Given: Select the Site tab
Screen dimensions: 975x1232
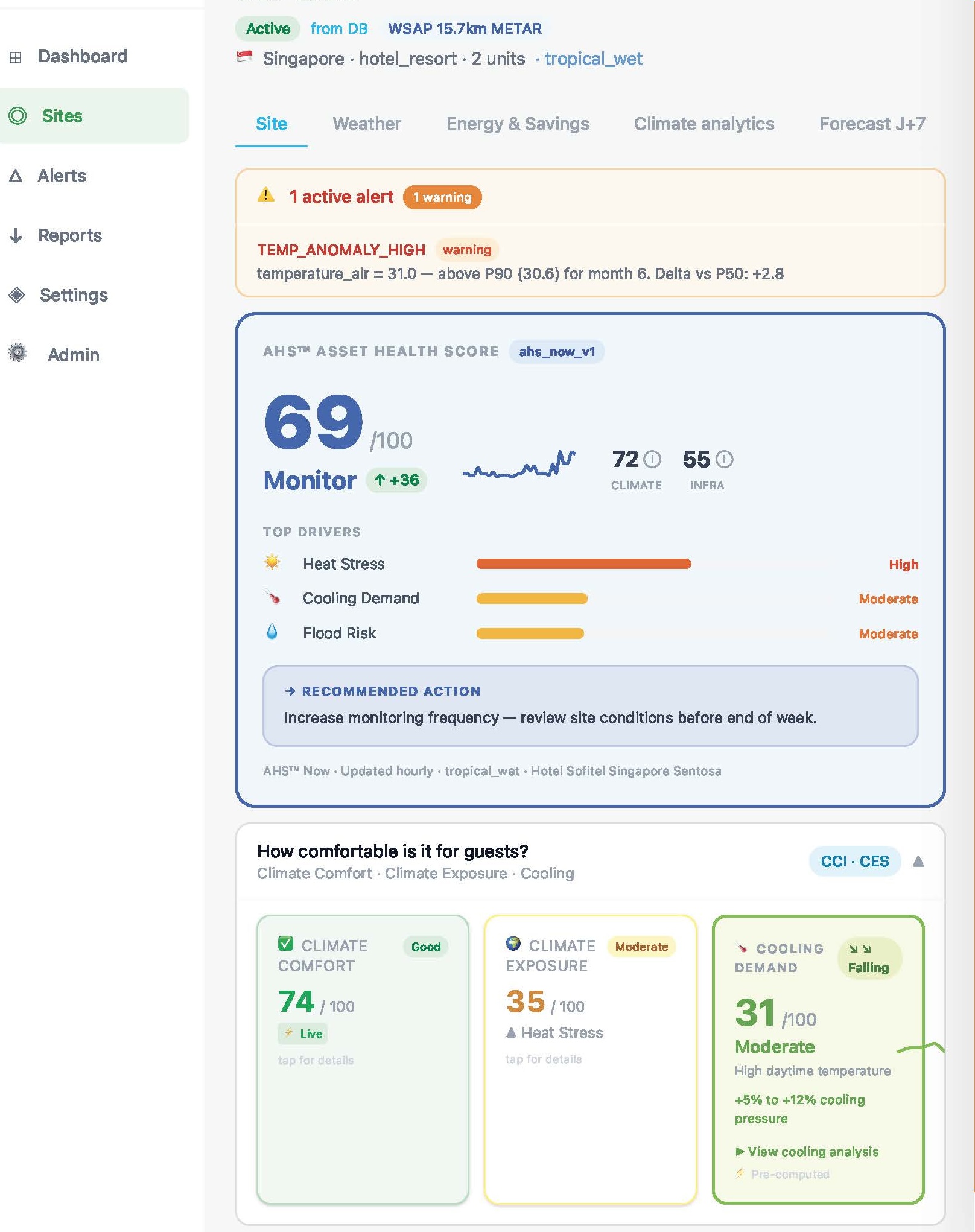Looking at the screenshot, I should tap(272, 124).
